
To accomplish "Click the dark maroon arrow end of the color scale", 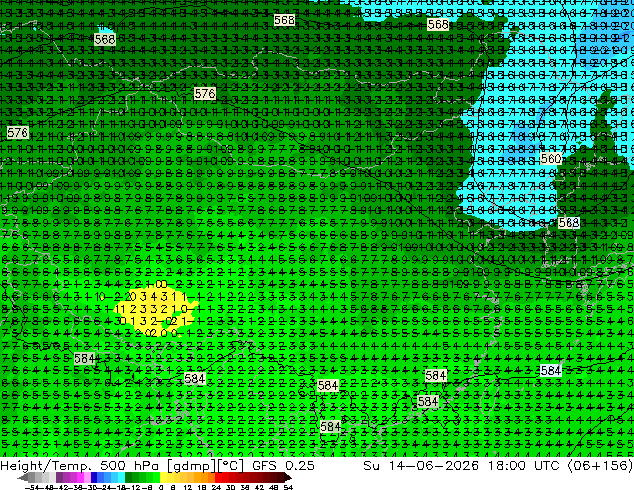I will (x=287, y=478).
